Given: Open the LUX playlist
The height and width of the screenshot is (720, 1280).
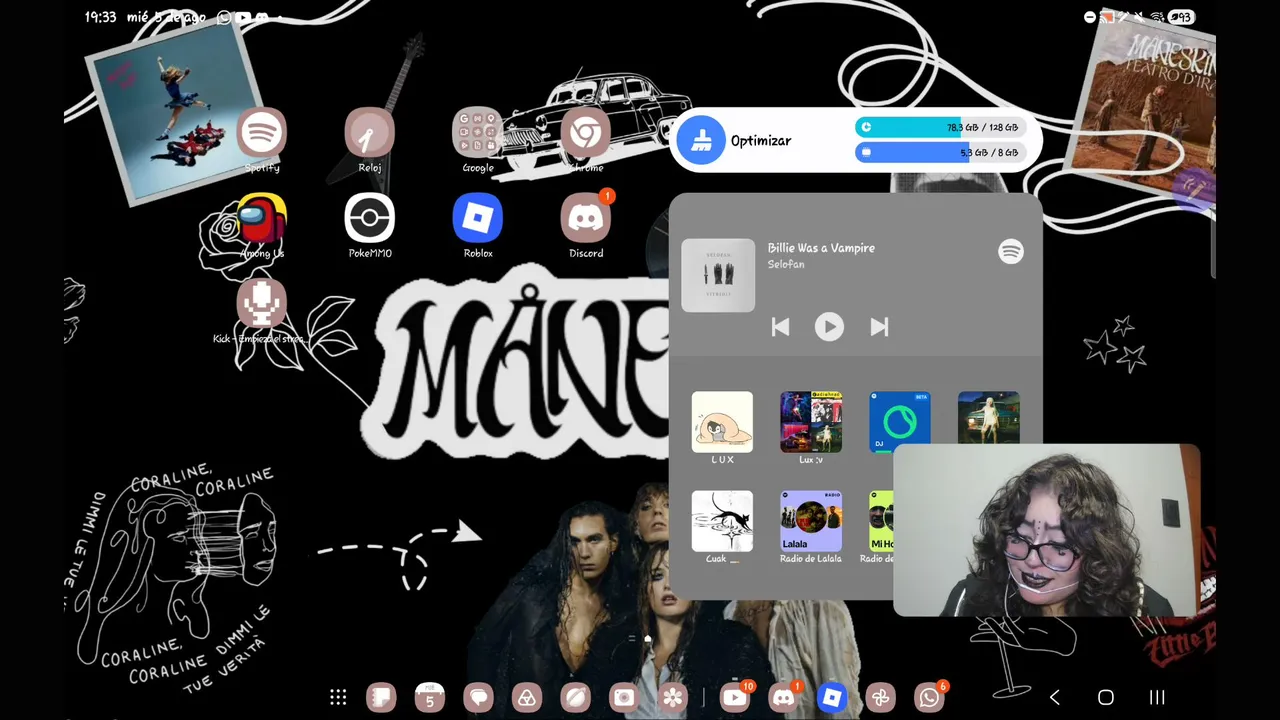Looking at the screenshot, I should tap(722, 422).
